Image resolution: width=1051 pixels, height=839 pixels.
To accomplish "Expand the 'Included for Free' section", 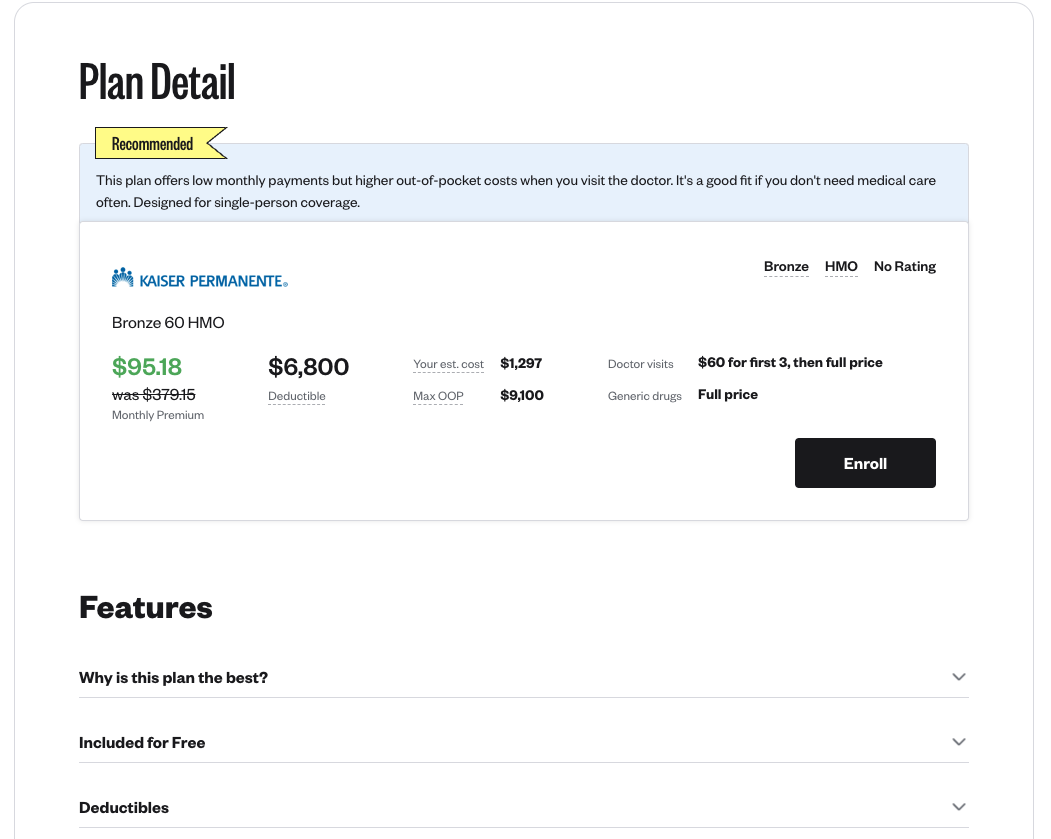I will [523, 743].
